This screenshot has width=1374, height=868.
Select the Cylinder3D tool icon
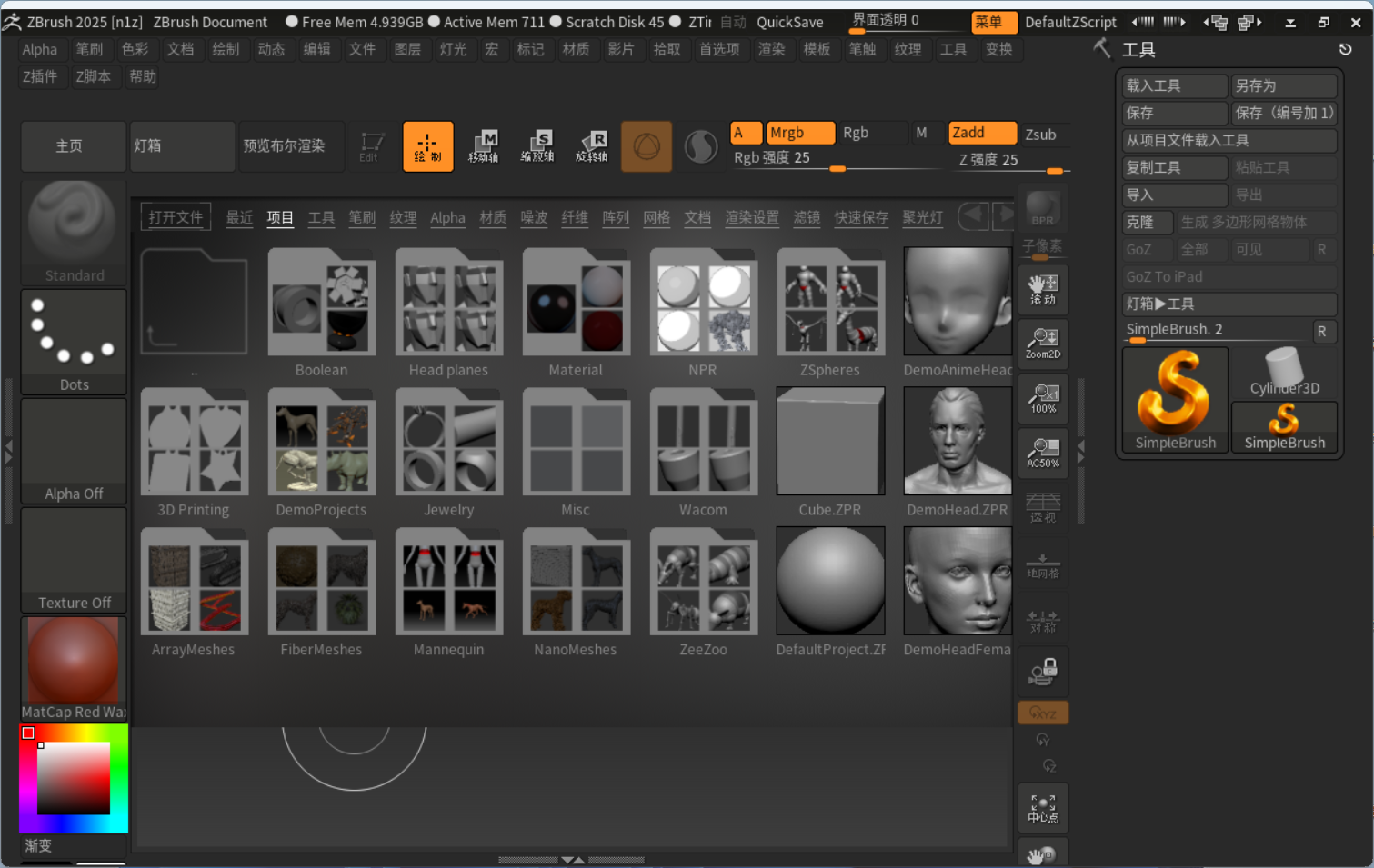(x=1284, y=372)
